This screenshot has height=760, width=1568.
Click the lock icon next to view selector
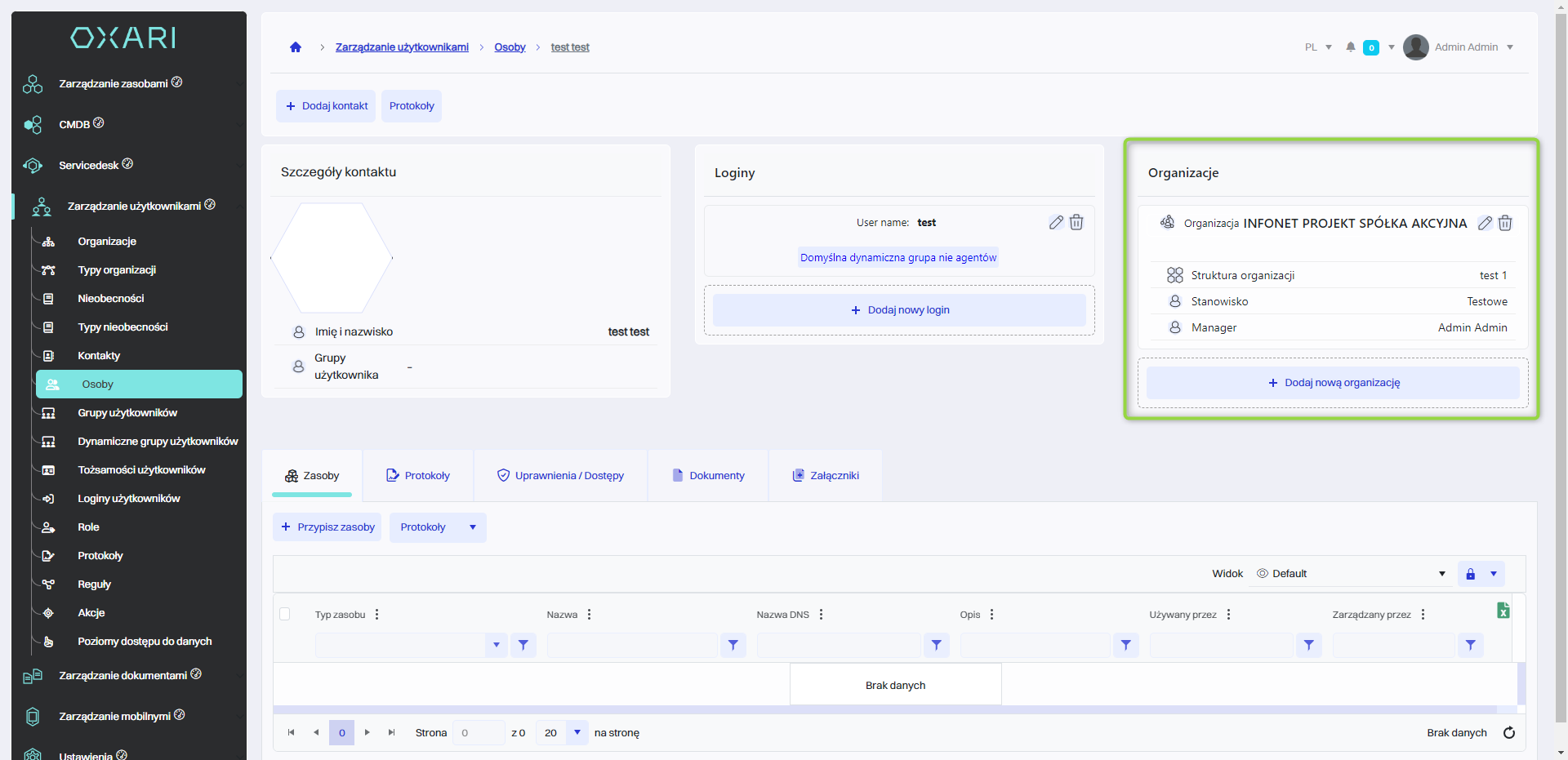1471,574
